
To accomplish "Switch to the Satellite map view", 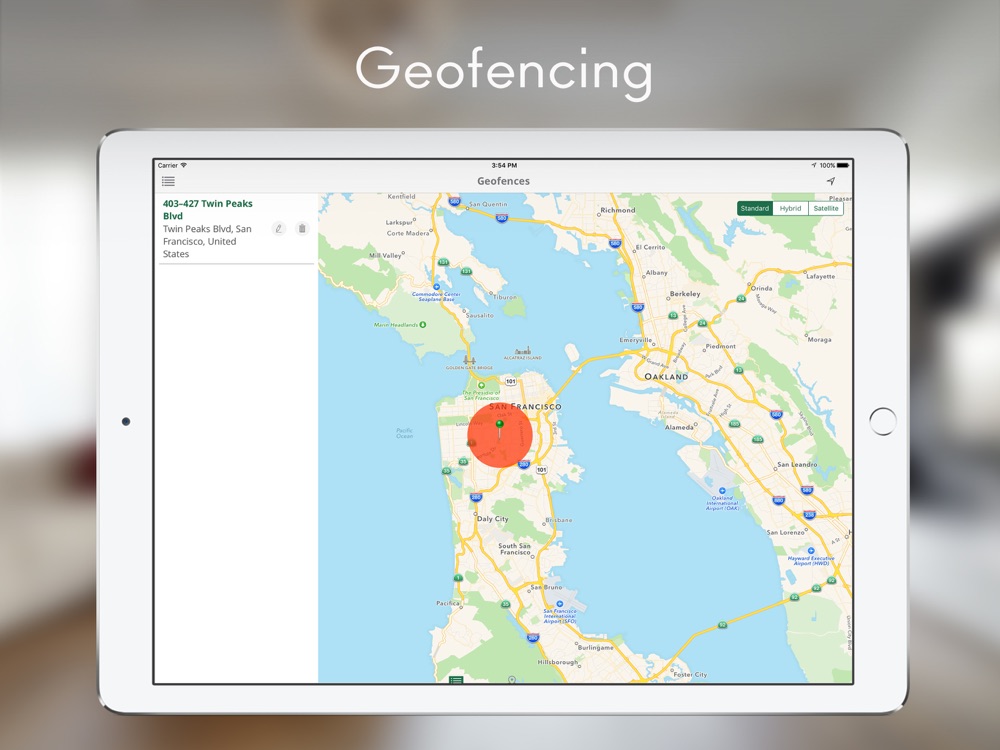I will point(826,209).
